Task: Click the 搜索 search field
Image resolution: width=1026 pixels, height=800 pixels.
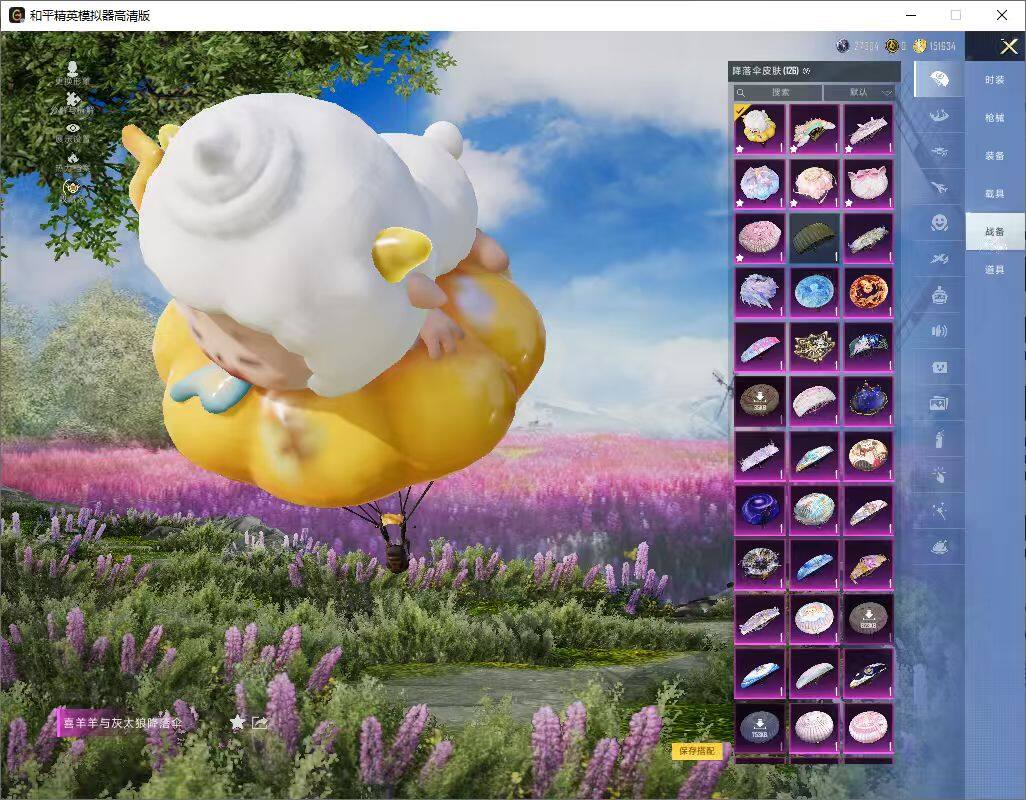Action: pyautogui.click(x=778, y=92)
